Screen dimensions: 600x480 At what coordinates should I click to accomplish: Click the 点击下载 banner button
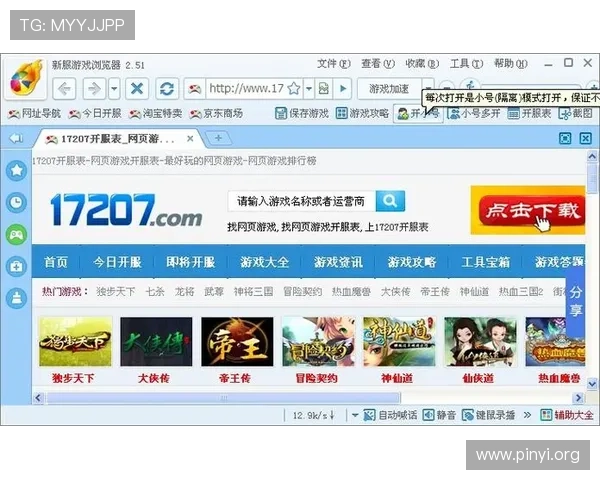pyautogui.click(x=532, y=211)
